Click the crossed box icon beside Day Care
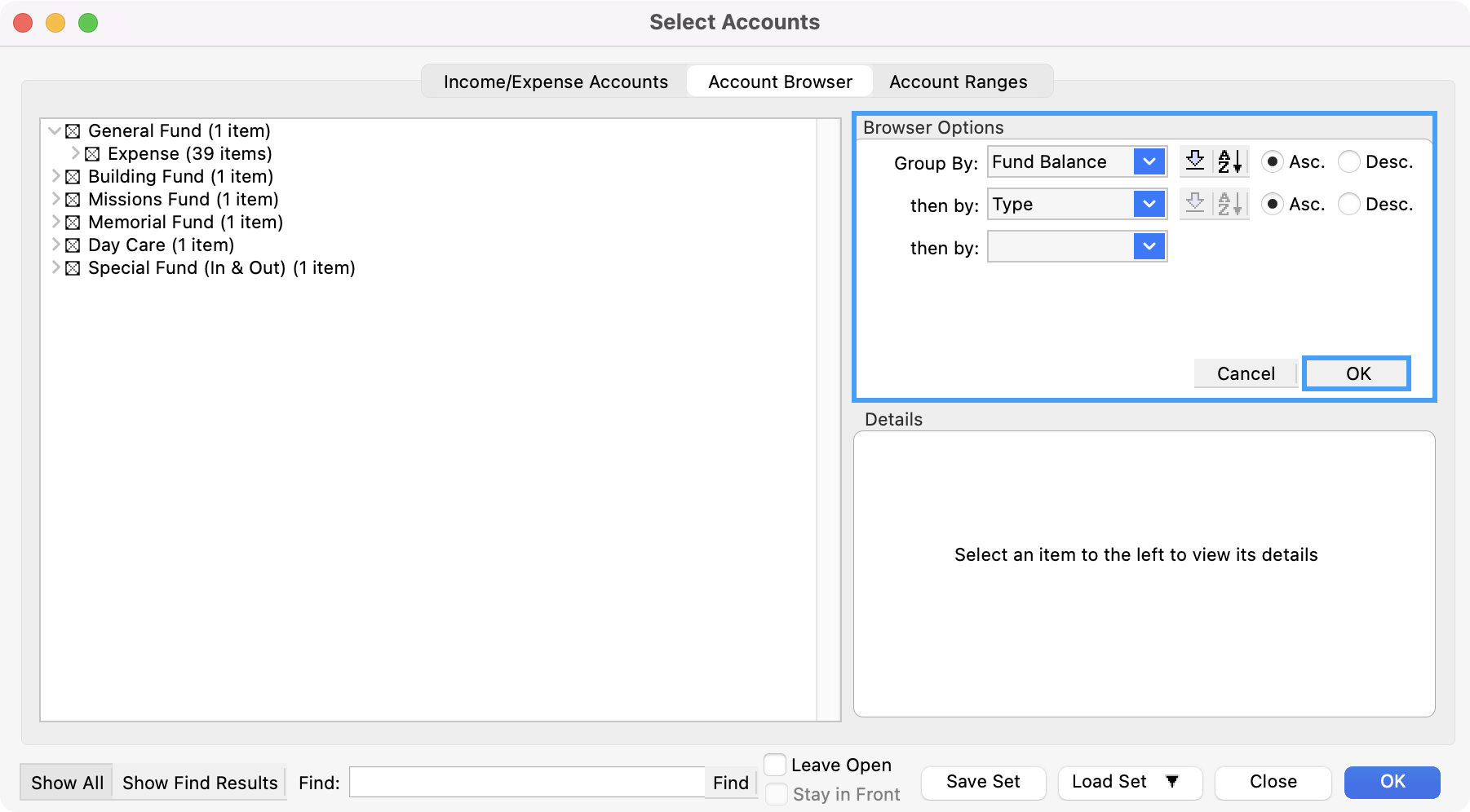The width and height of the screenshot is (1470, 812). (73, 245)
